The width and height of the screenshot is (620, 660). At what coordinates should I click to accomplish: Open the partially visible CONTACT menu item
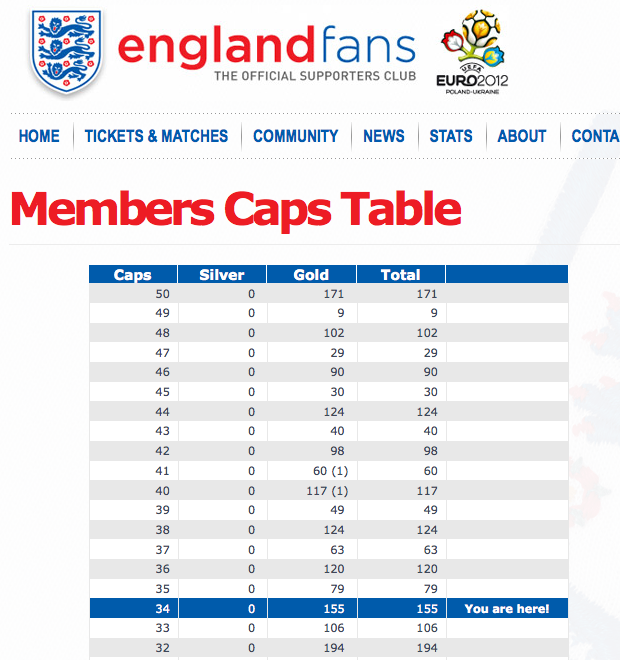coord(596,136)
